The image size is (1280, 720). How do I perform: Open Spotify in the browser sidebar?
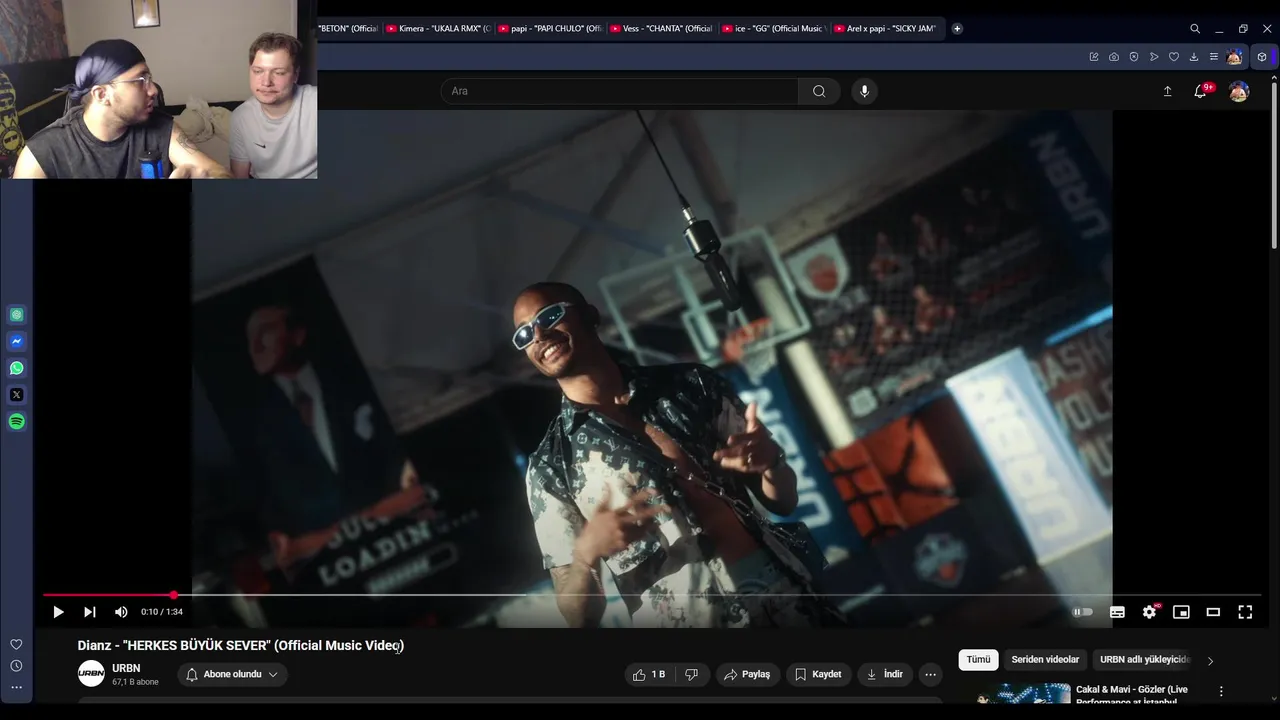pyautogui.click(x=17, y=422)
